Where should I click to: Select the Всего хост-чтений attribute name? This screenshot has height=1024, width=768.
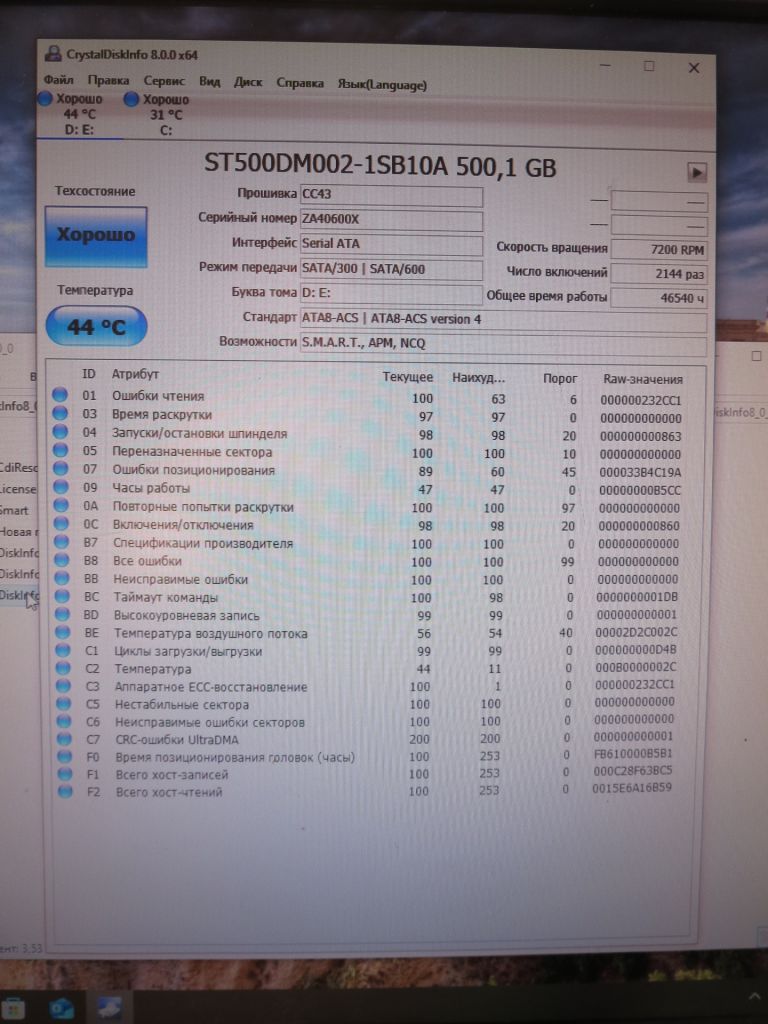pos(169,792)
